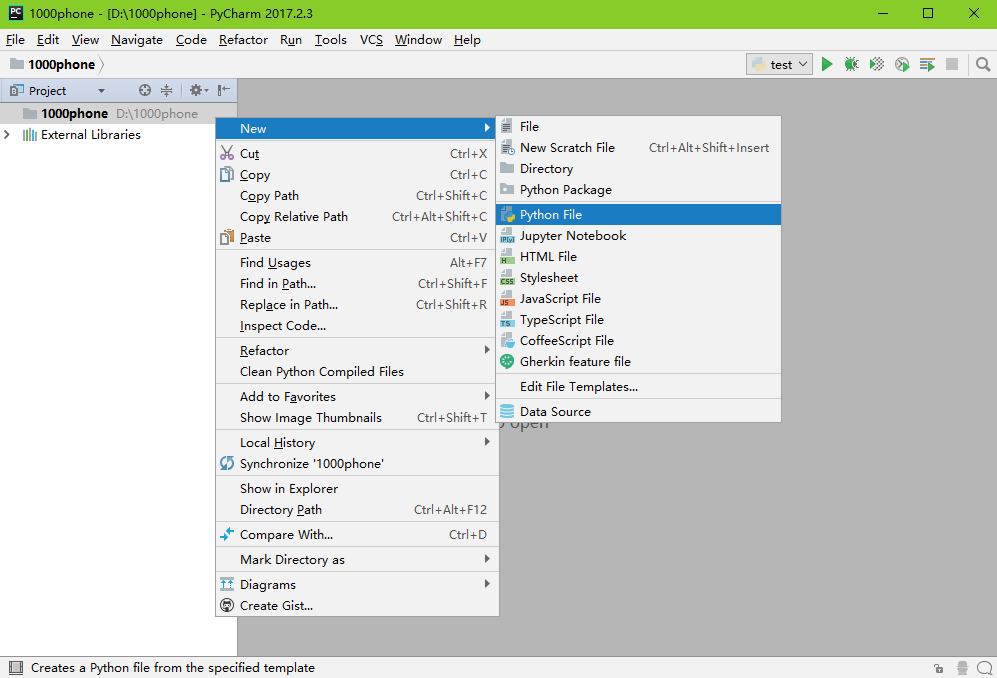This screenshot has width=997, height=678.
Task: Click Compare With...
Action: click(357, 535)
